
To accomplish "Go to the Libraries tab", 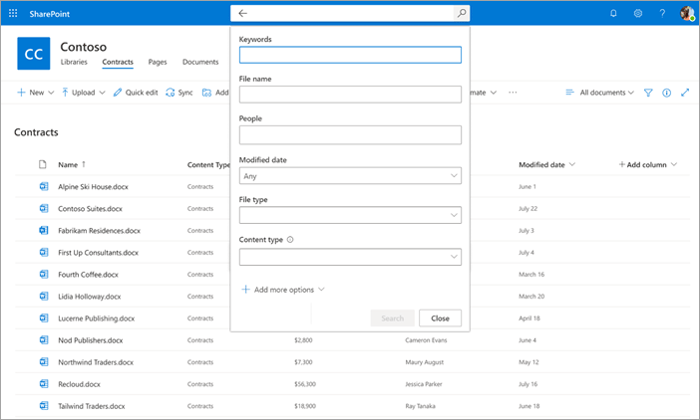I will coord(76,62).
